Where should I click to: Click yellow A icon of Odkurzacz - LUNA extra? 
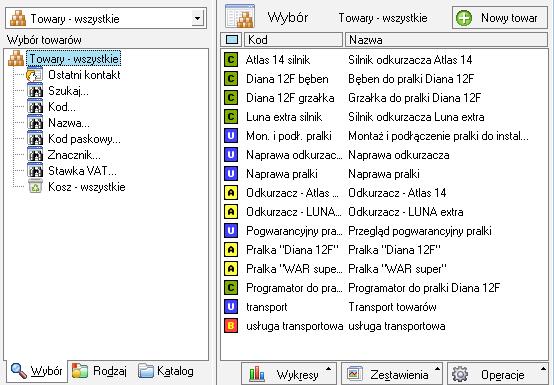[231, 212]
